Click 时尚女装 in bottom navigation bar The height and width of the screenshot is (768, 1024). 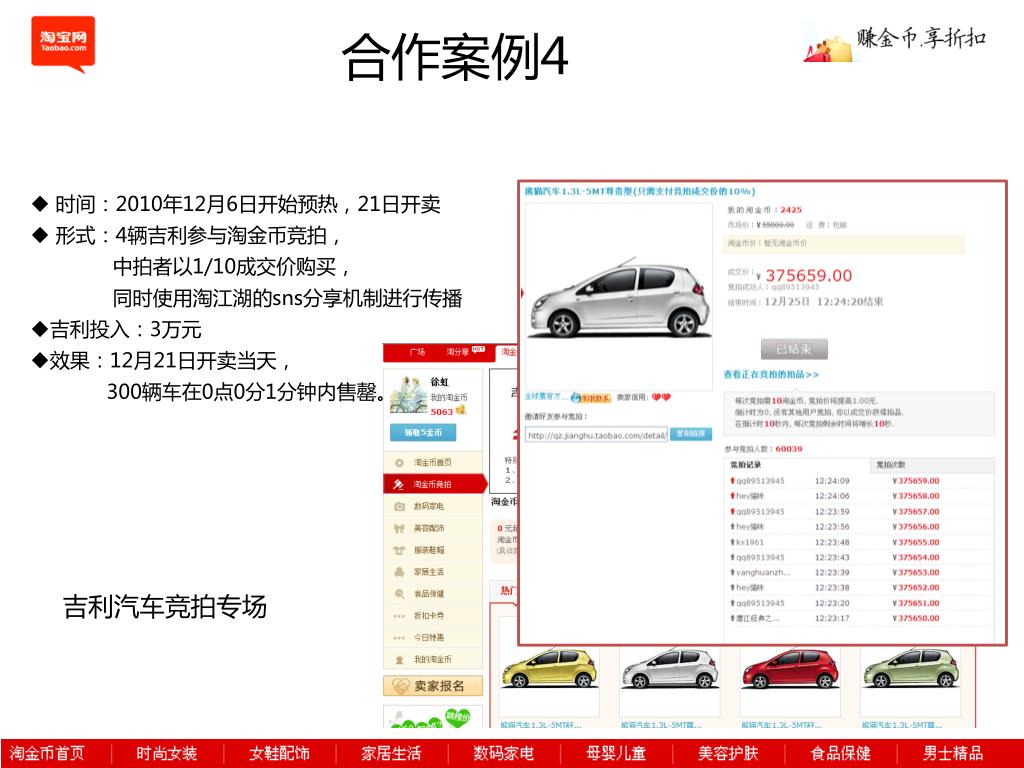click(167, 754)
